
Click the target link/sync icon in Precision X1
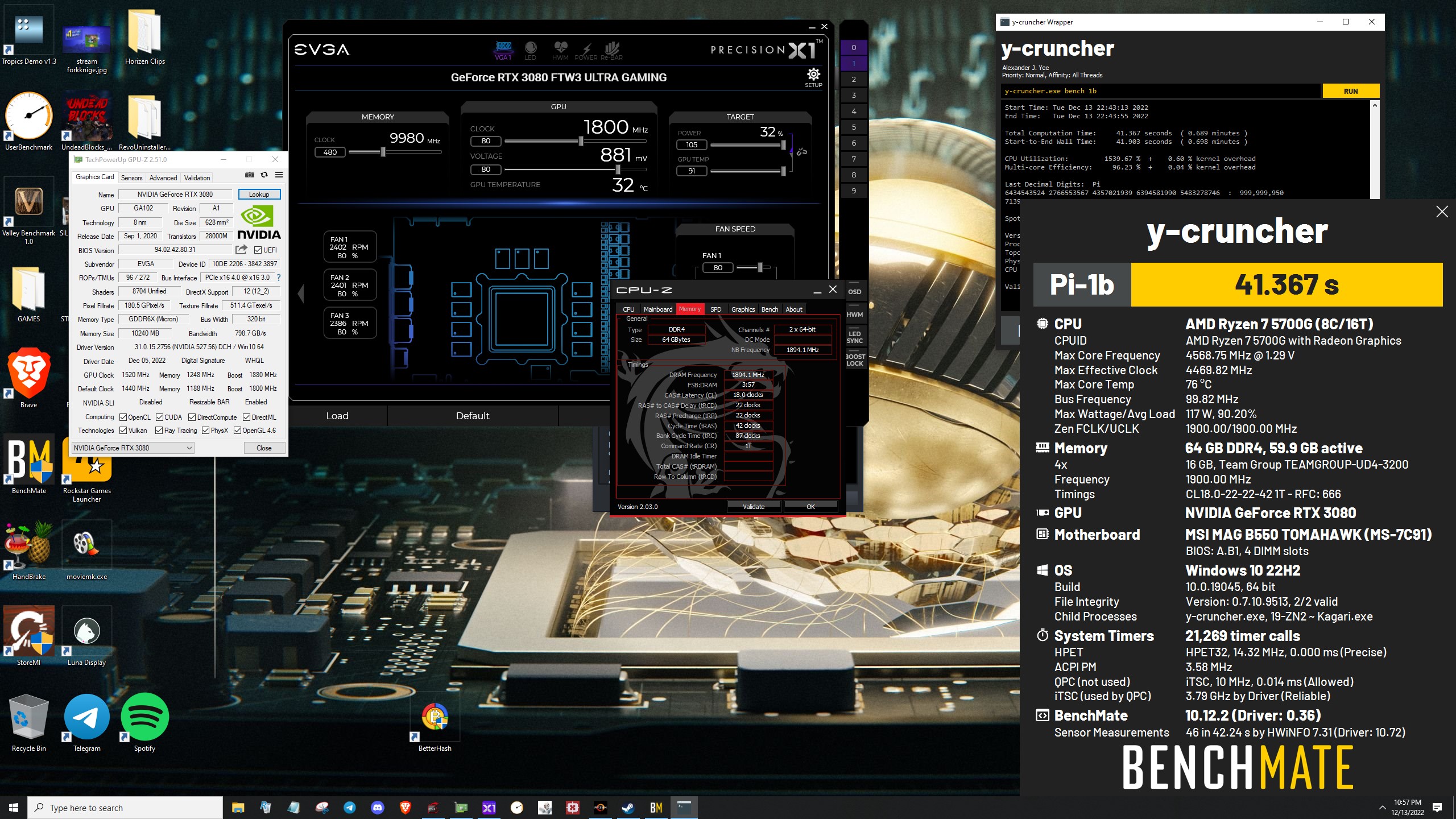click(x=801, y=152)
